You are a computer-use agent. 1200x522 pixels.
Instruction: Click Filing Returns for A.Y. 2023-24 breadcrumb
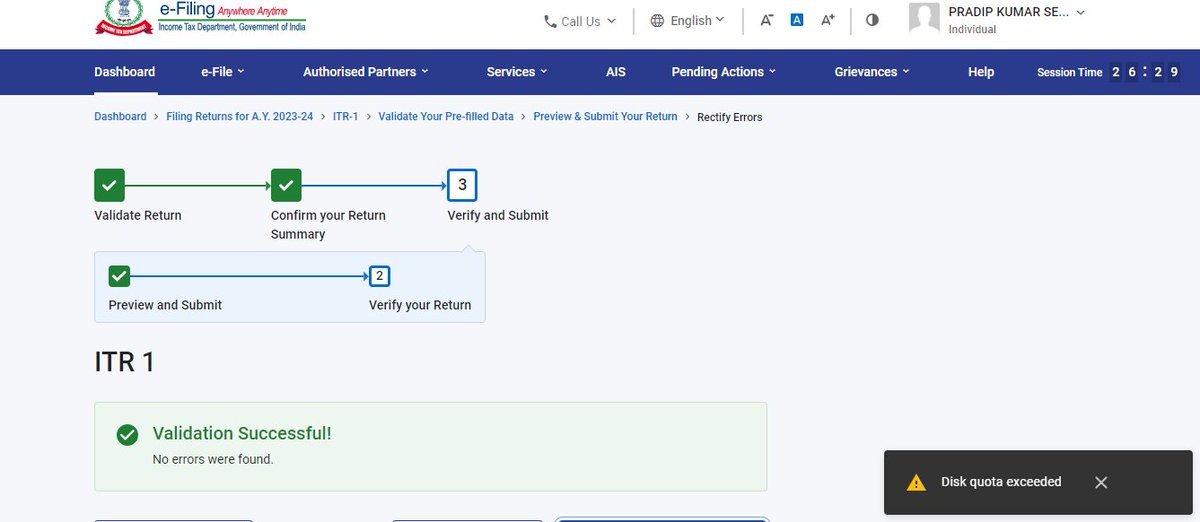click(239, 117)
